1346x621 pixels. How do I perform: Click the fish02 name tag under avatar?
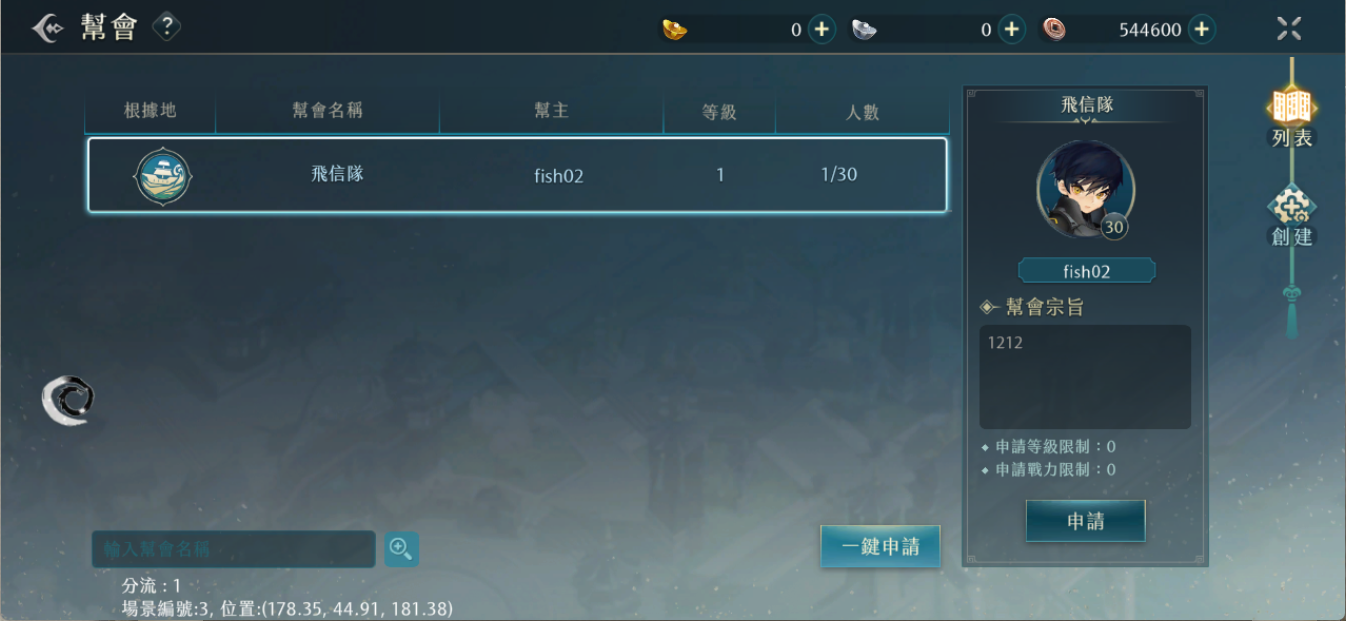tap(1086, 271)
